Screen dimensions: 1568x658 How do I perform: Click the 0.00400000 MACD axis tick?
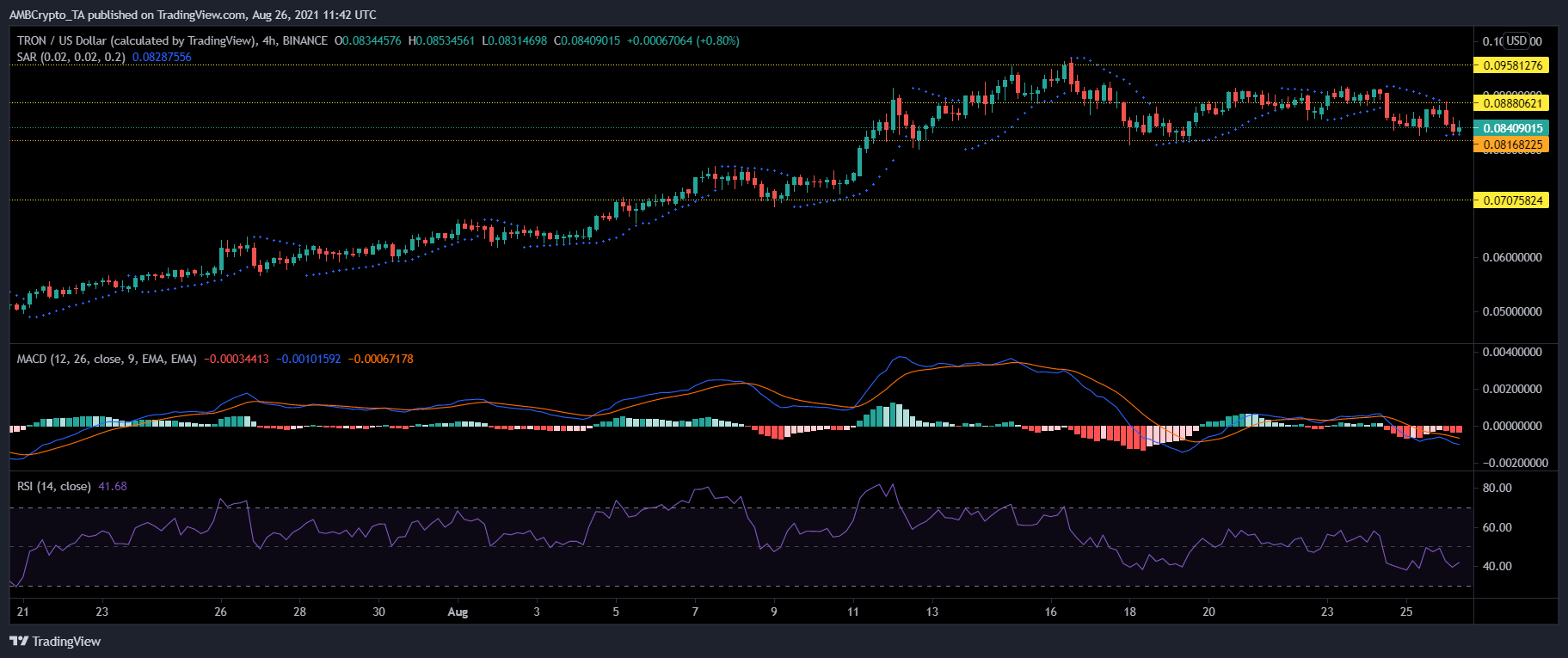coord(1512,352)
